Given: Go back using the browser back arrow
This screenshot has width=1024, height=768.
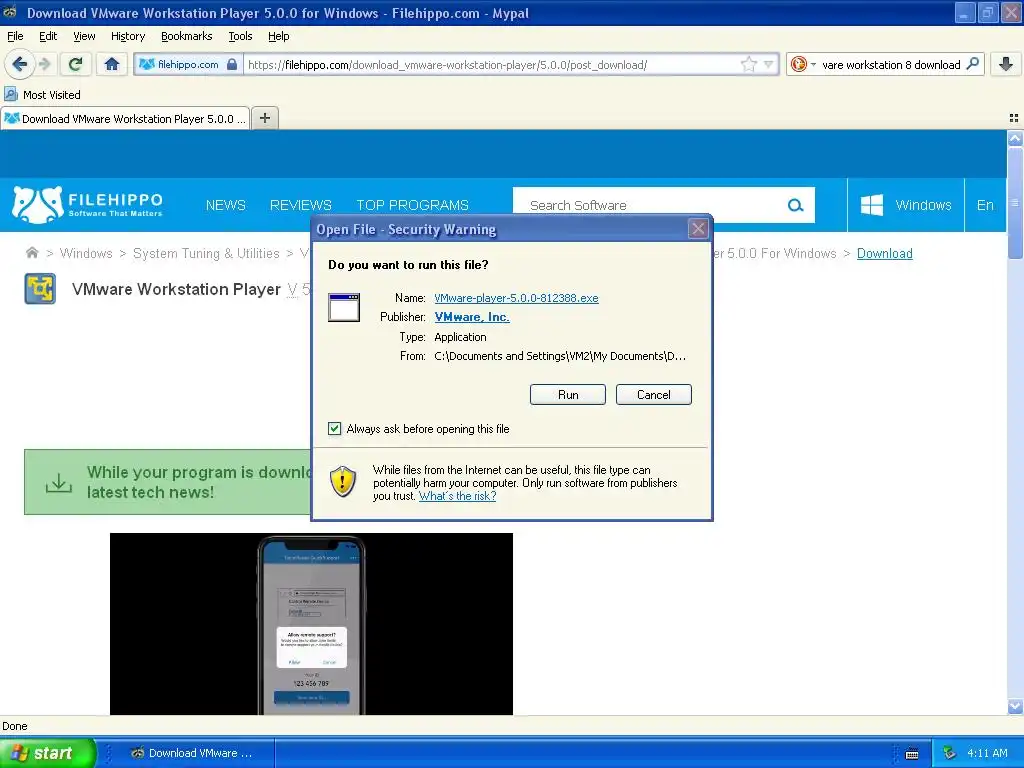Looking at the screenshot, I should point(19,64).
